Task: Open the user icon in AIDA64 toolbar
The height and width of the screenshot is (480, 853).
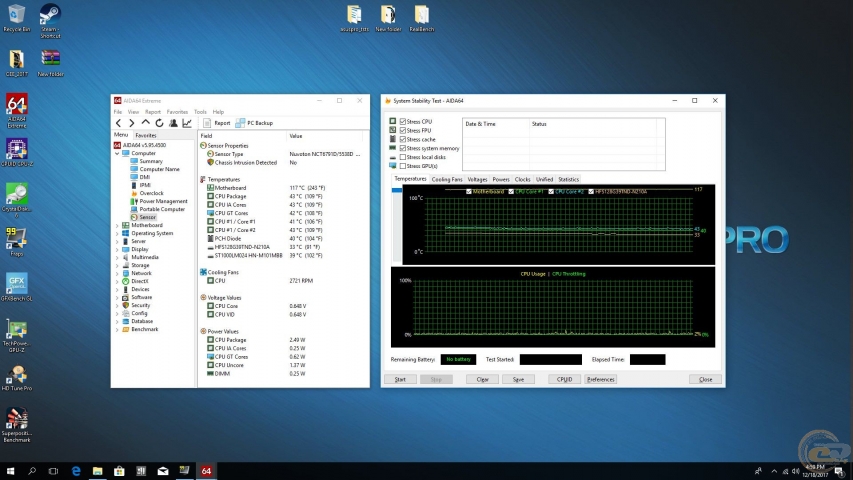Action: click(x=173, y=123)
